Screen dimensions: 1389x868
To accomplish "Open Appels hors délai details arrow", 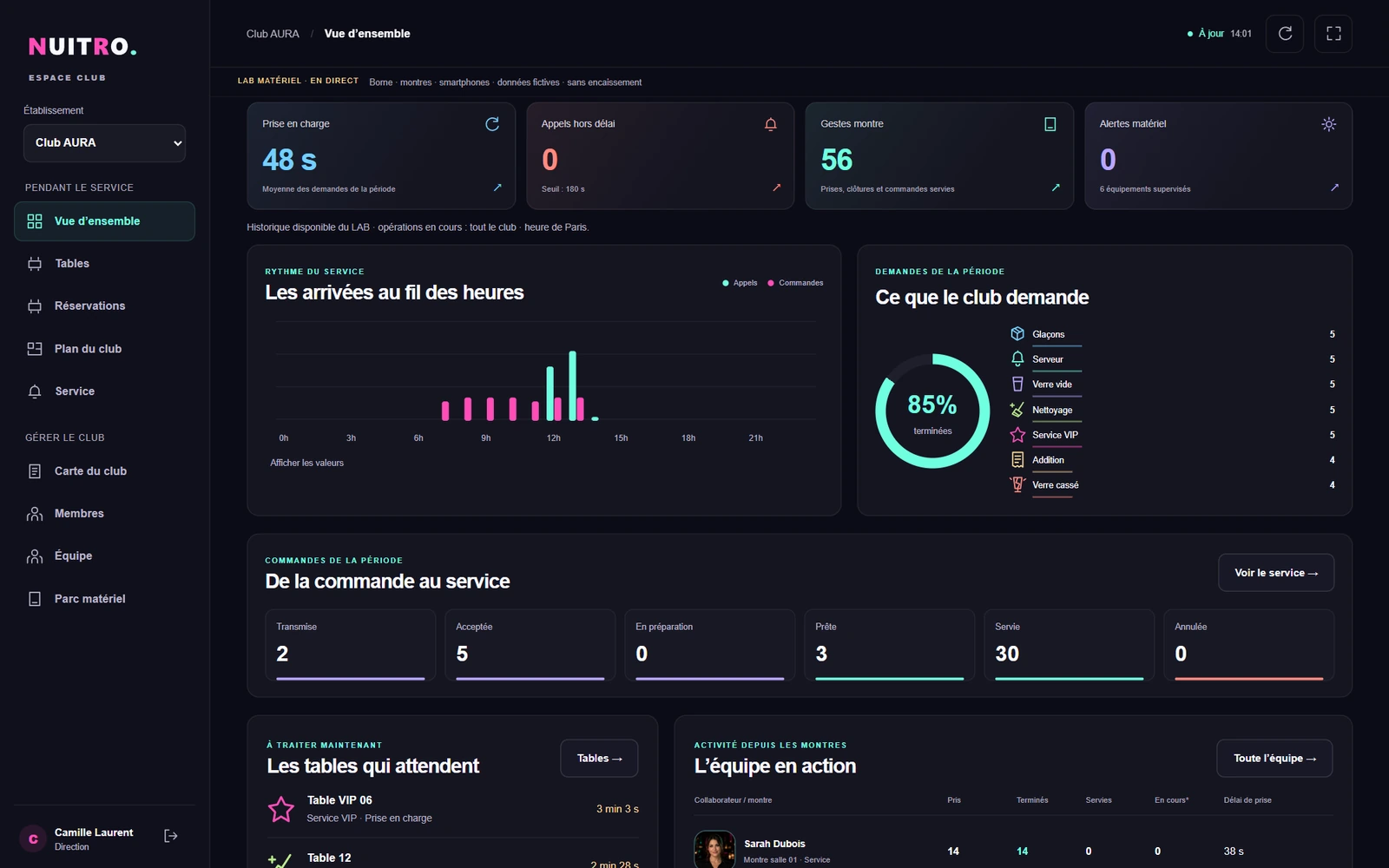I will point(777,187).
